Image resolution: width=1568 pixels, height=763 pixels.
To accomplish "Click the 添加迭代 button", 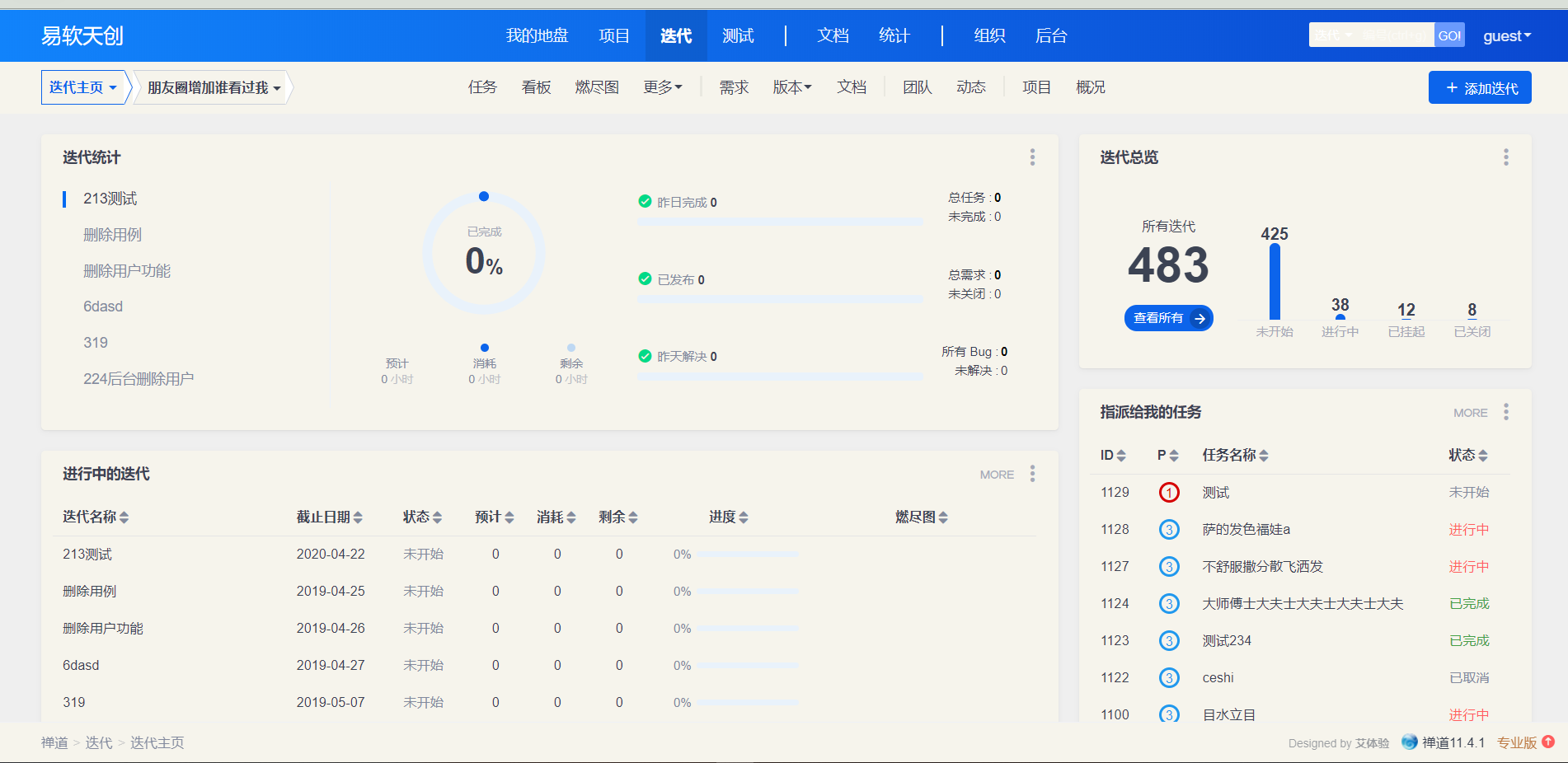I will [x=1480, y=88].
